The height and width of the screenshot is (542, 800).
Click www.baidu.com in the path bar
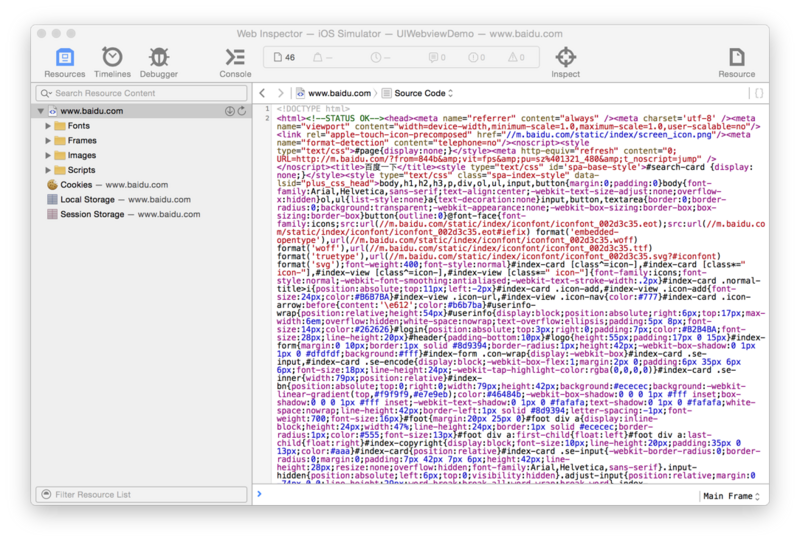point(334,93)
